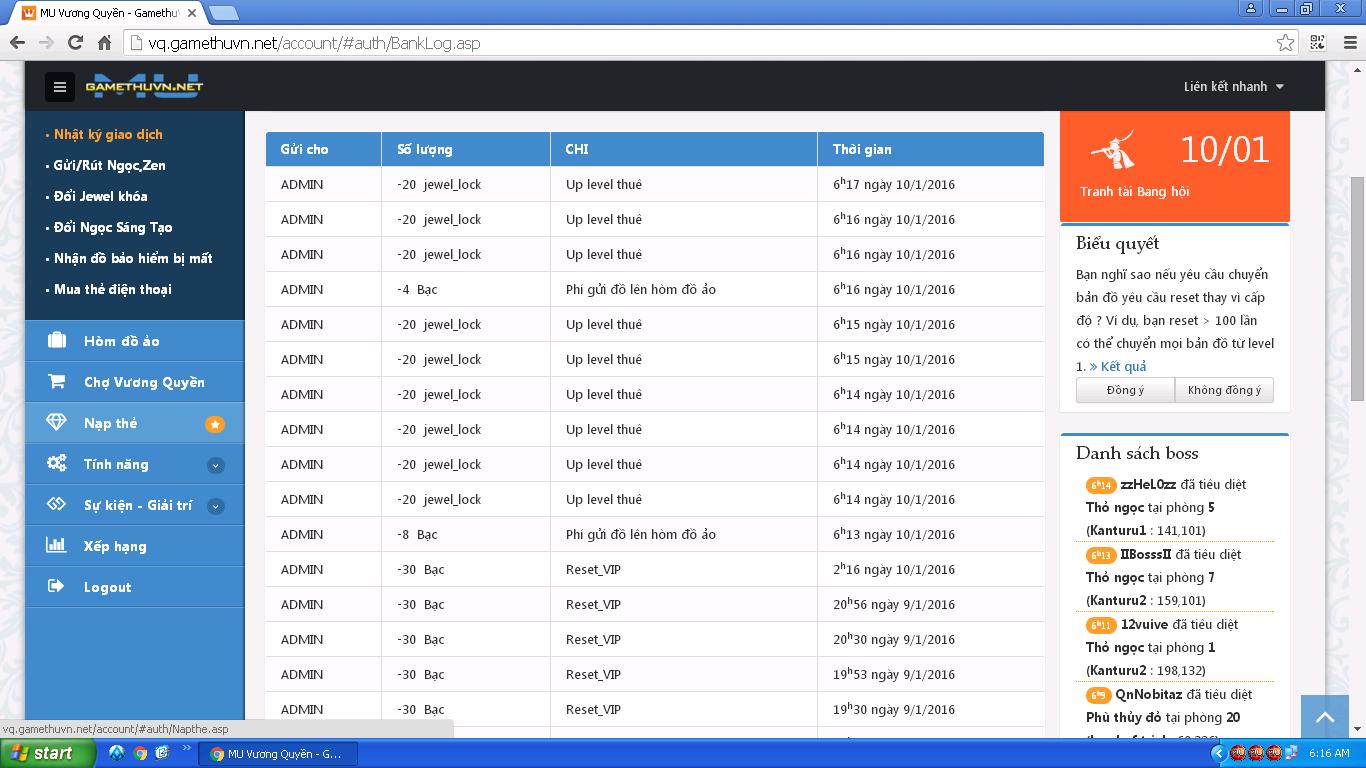Vote Không đồng ý in the poll
Screen dimensions: 1366x768
click(1224, 390)
